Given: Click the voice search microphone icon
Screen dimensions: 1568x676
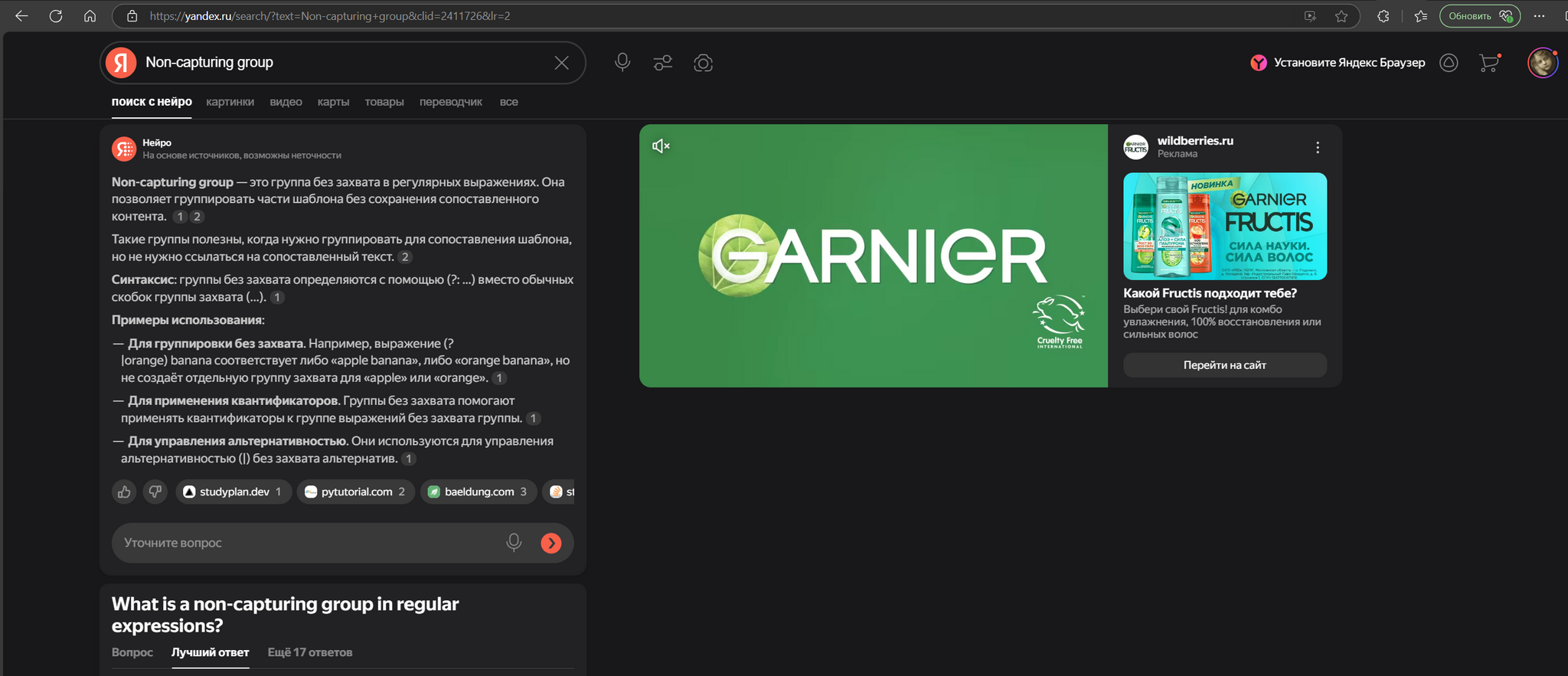Looking at the screenshot, I should [622, 63].
